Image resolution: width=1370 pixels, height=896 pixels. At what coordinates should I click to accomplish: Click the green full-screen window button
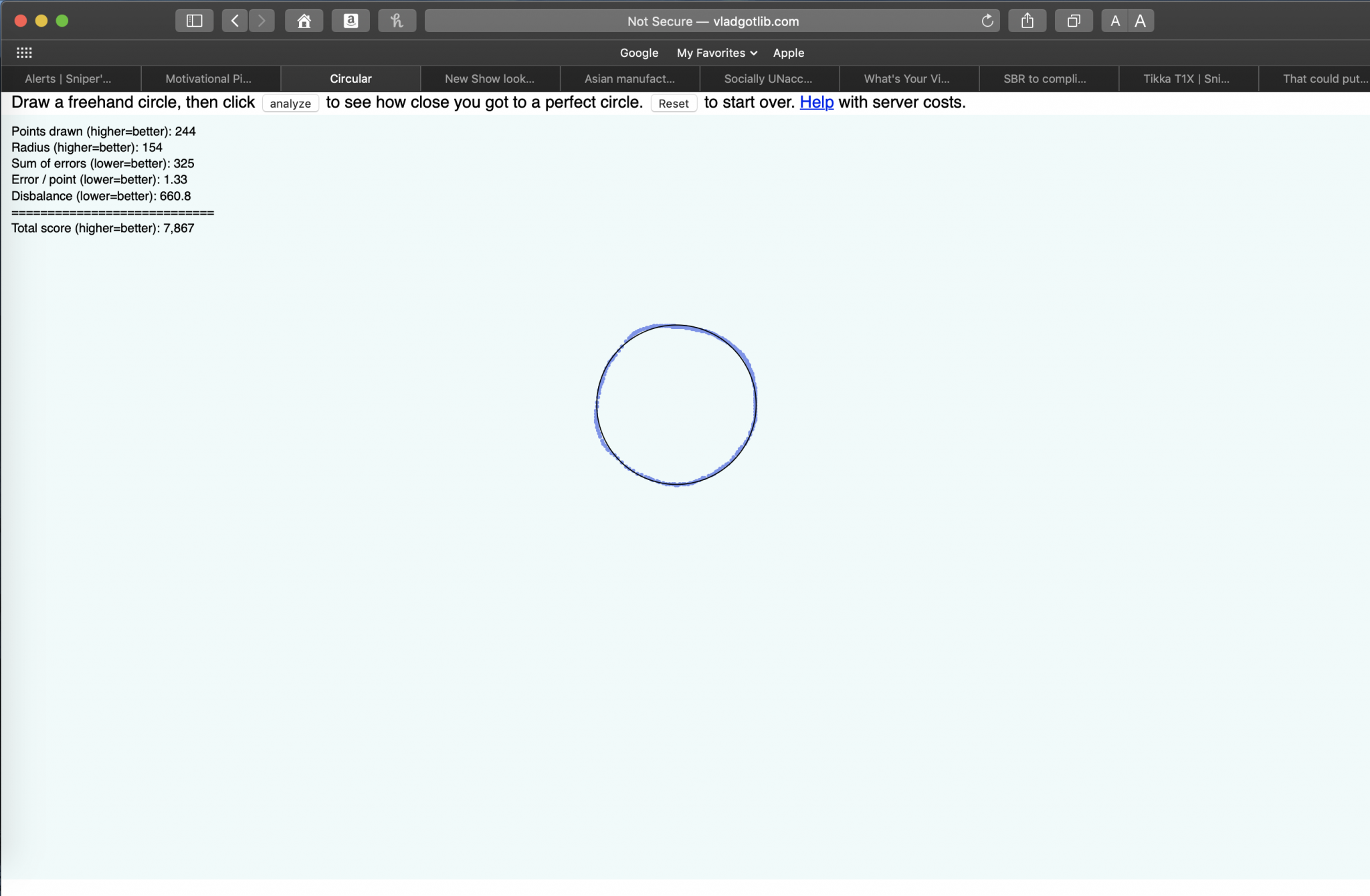click(x=62, y=21)
